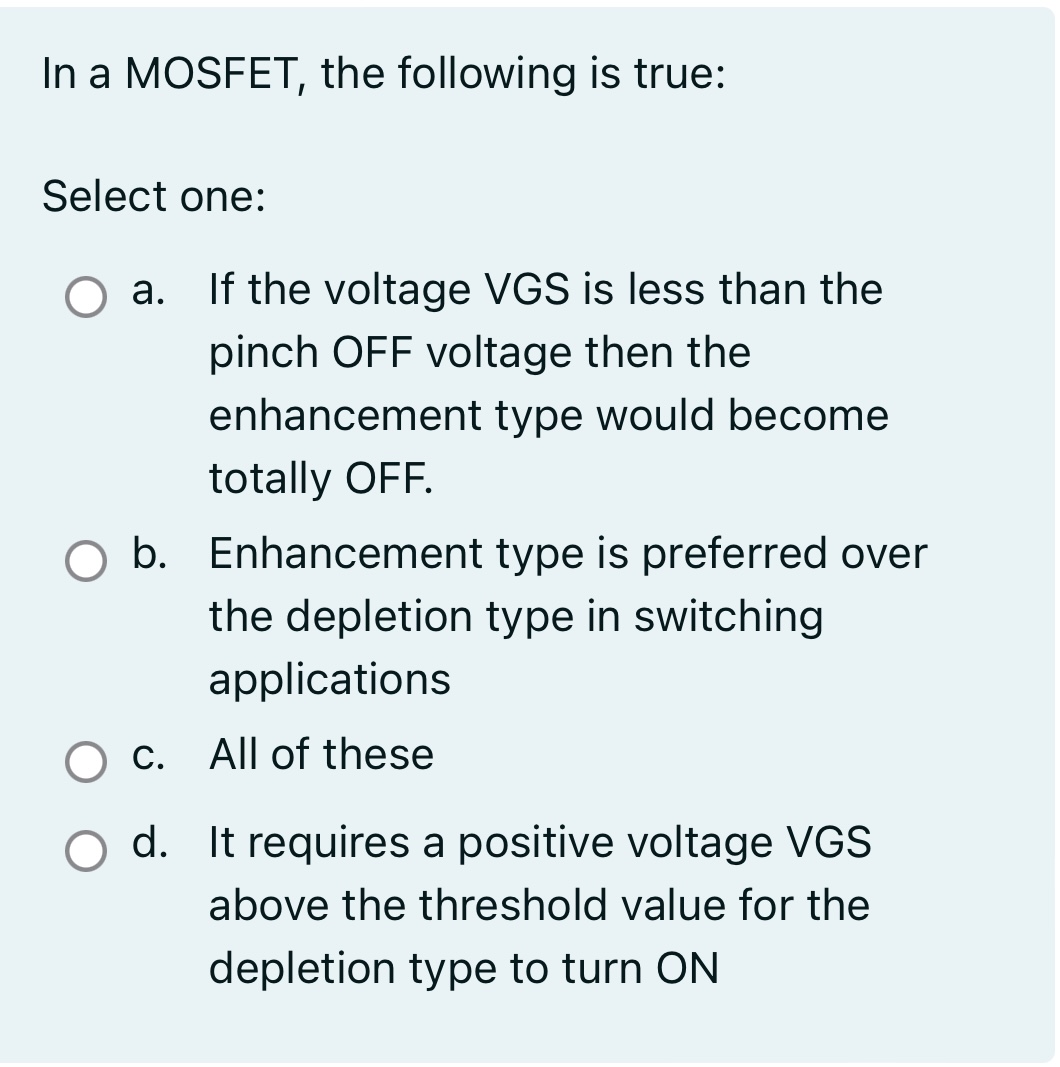
Task: Select the radio button for option a
Action: click(86, 296)
